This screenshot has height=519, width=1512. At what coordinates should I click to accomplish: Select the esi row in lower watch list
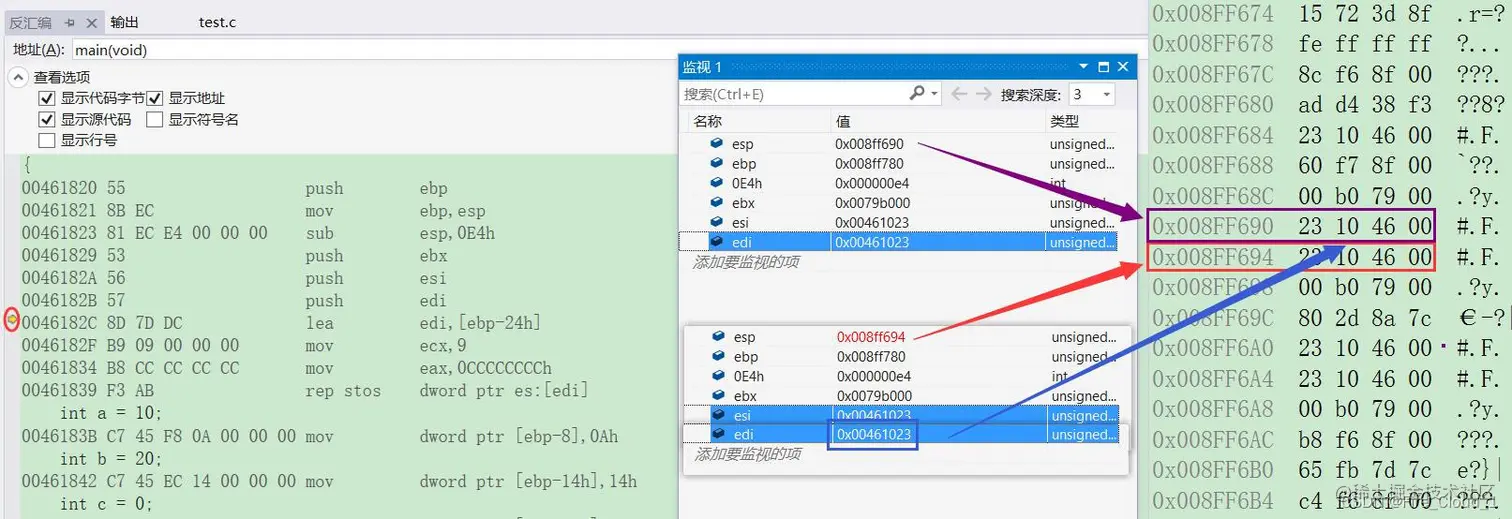pyautogui.click(x=900, y=415)
